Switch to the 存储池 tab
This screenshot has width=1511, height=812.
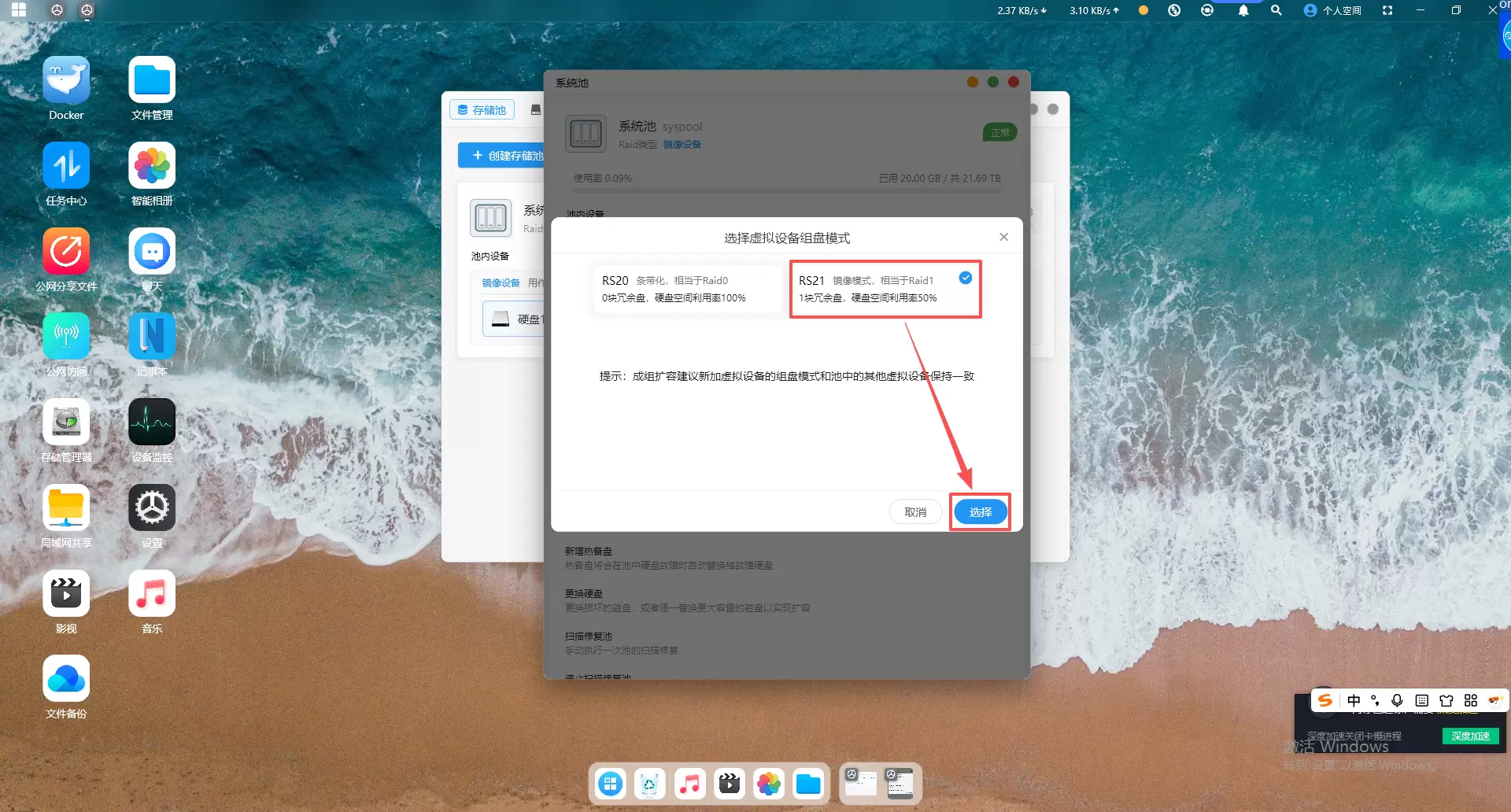pos(482,110)
